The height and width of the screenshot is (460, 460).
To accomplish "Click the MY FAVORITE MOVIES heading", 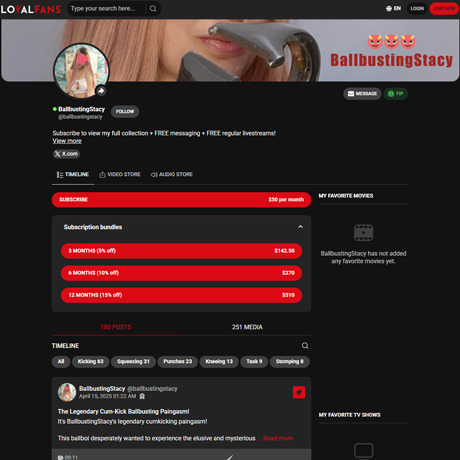I will tap(346, 196).
